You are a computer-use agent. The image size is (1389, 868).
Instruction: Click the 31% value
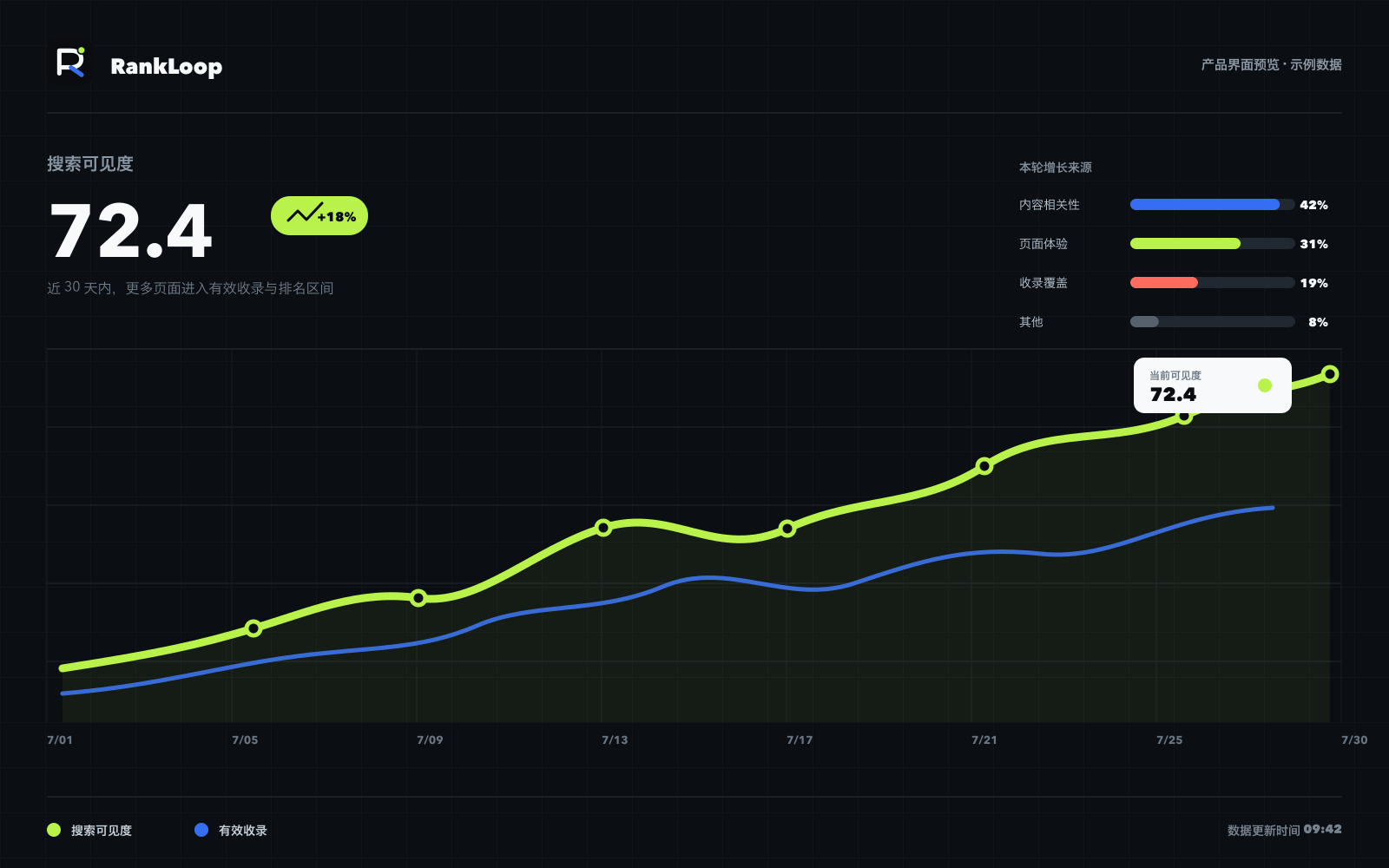click(x=1313, y=244)
